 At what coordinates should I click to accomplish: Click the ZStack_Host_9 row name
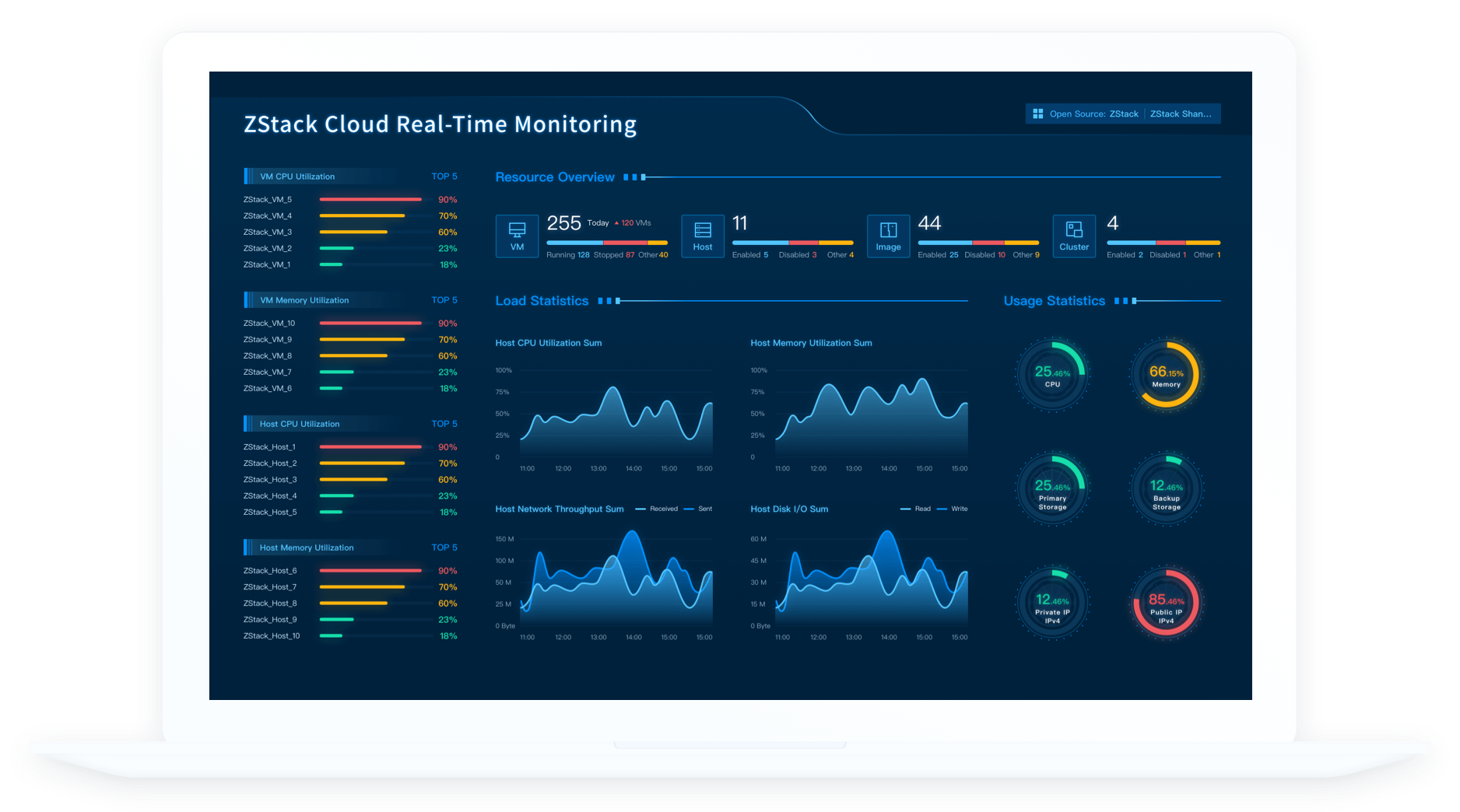270,620
